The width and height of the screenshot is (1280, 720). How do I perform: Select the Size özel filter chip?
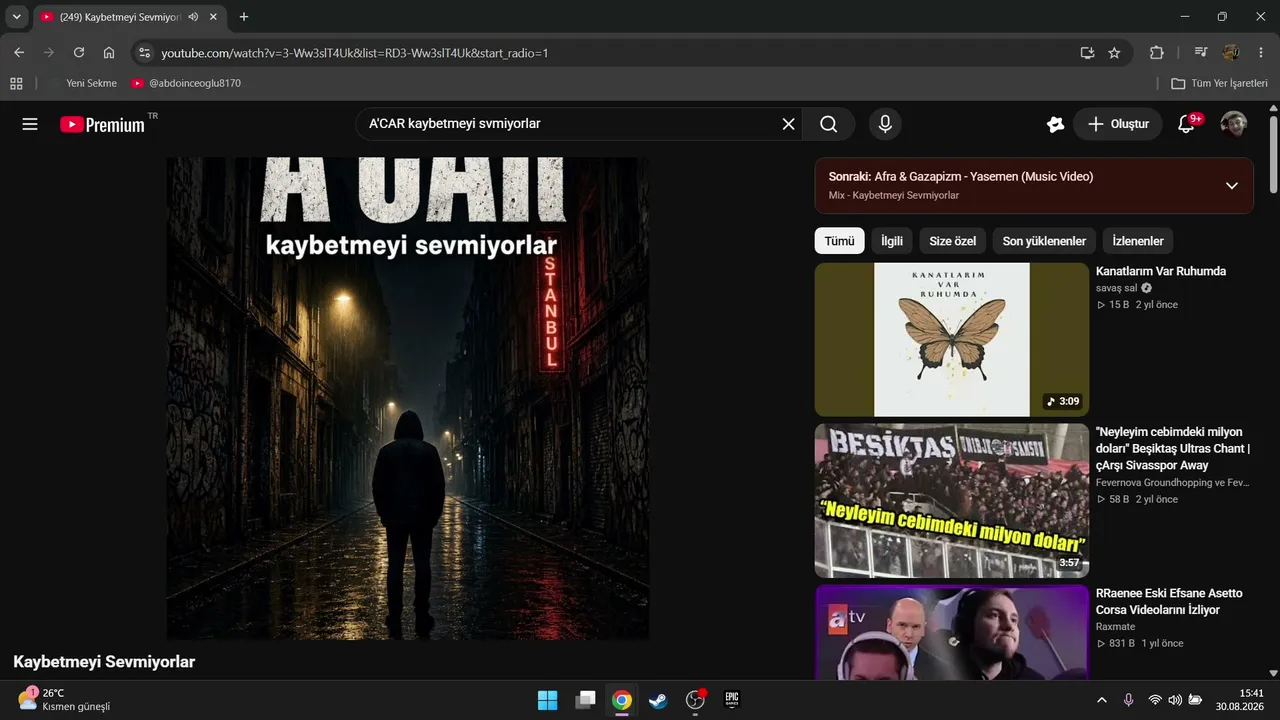click(x=953, y=241)
